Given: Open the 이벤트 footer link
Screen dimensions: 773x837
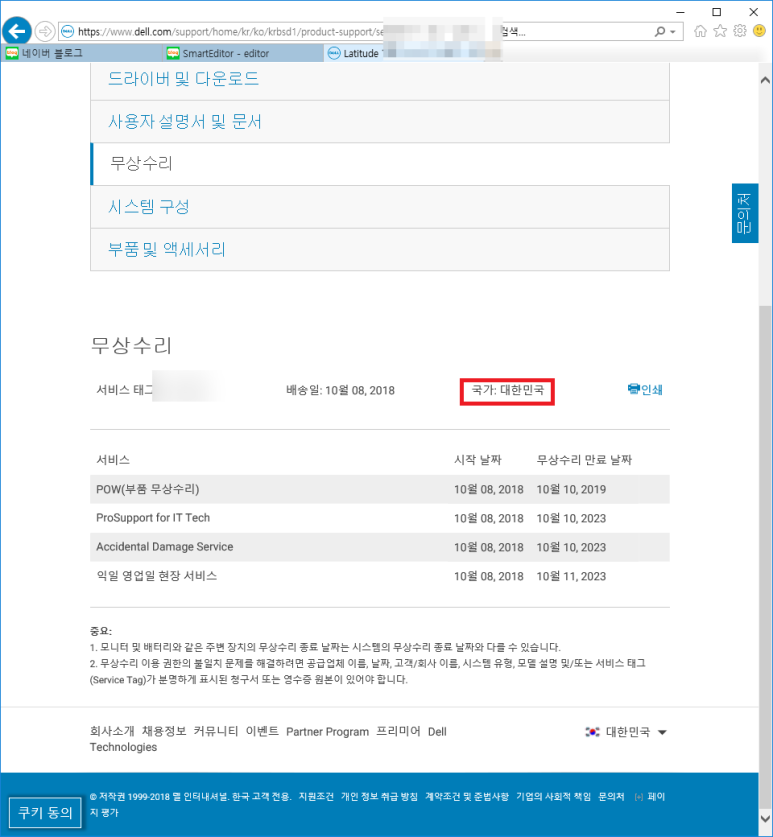Looking at the screenshot, I should (262, 731).
